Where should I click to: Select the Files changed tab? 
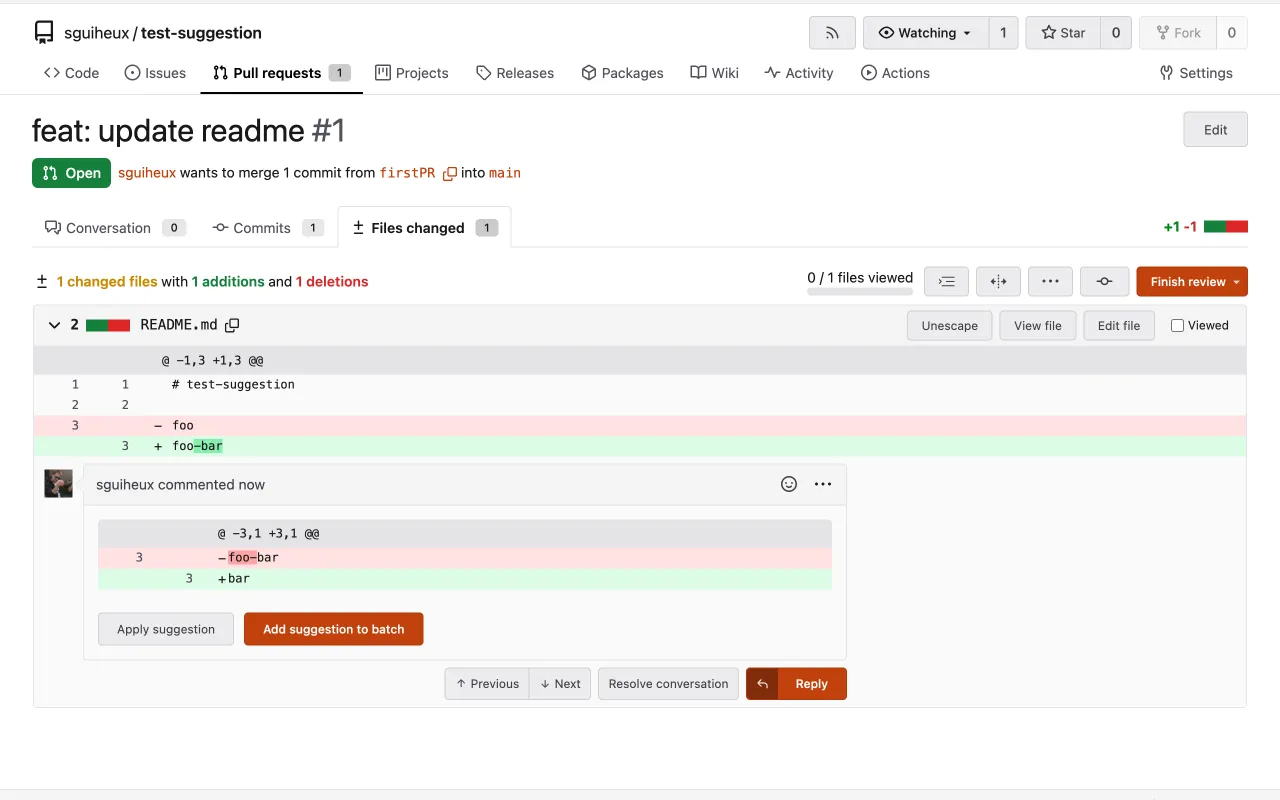(424, 228)
